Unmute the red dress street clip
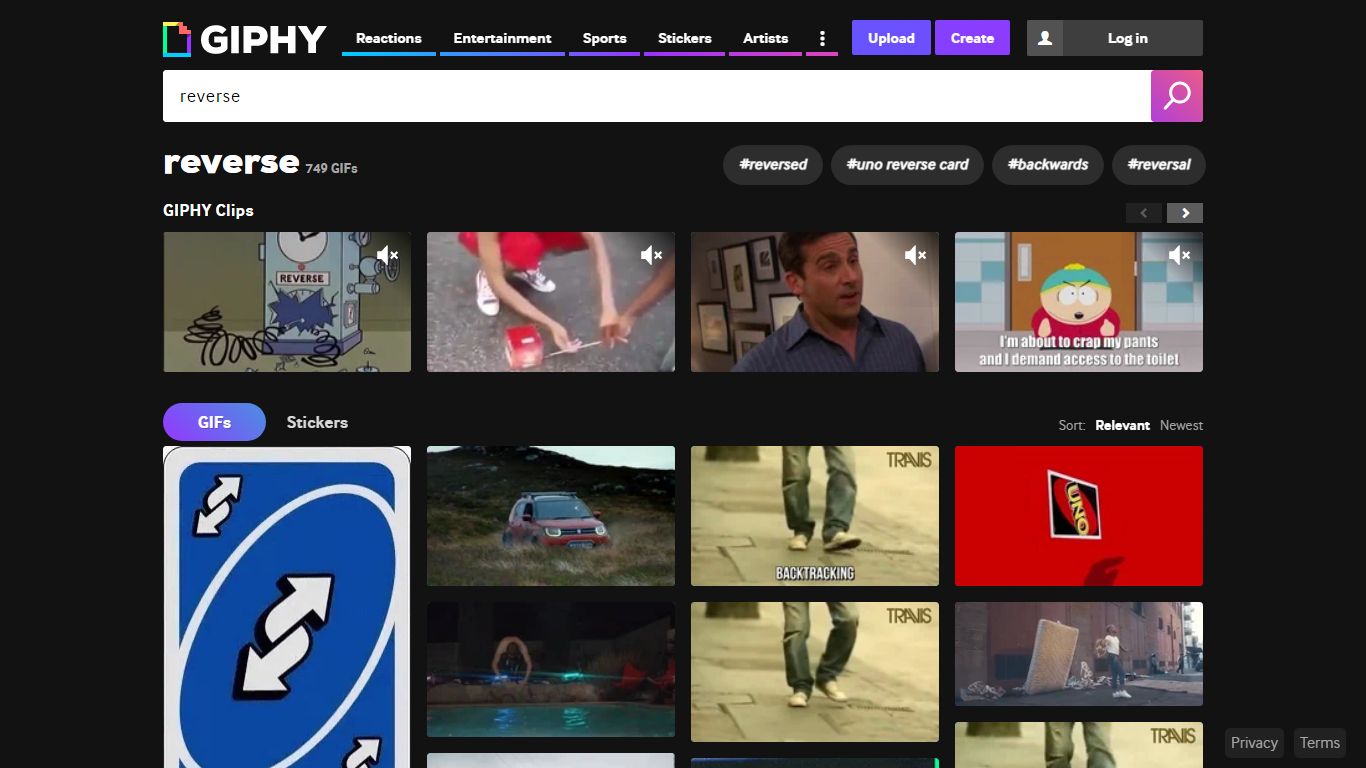 tap(651, 255)
